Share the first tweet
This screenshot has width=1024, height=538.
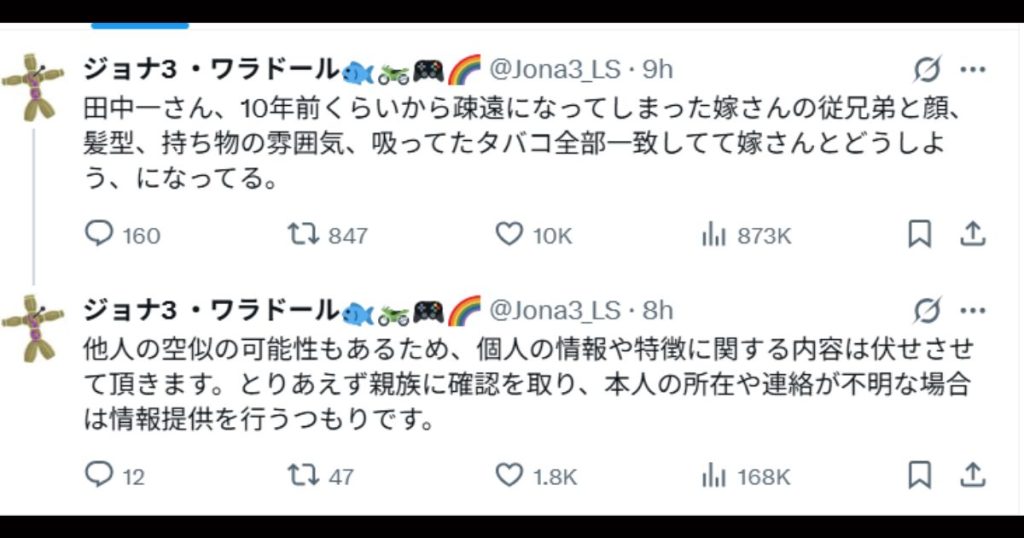970,235
